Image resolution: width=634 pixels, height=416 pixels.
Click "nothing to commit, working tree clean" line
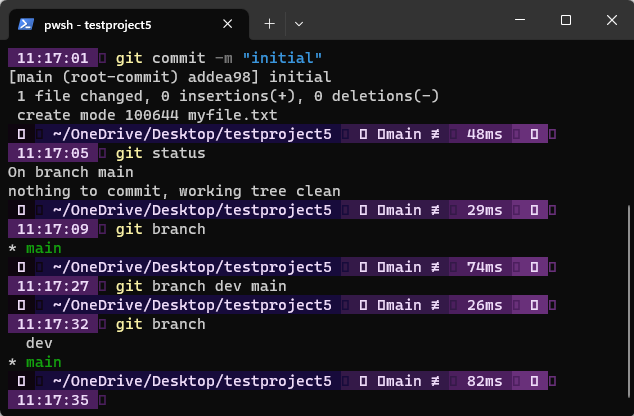coord(174,191)
